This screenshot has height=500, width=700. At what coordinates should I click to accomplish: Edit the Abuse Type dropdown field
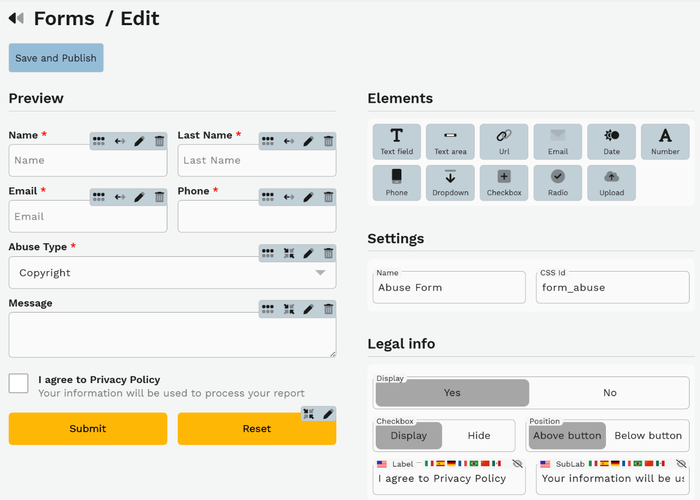click(308, 254)
